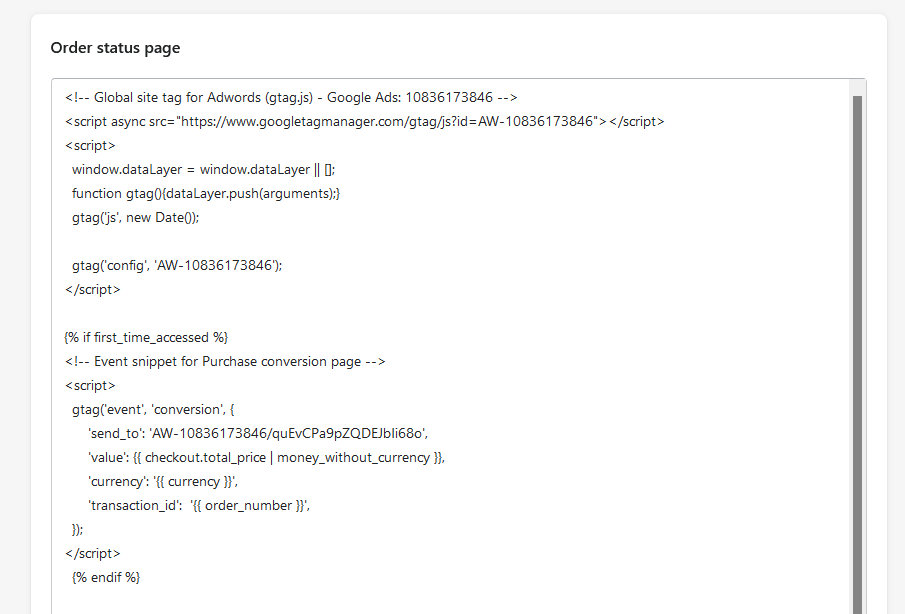
Task: Click the 'window.dataLayer = window.dataLayer || [];' line
Action: pos(203,170)
